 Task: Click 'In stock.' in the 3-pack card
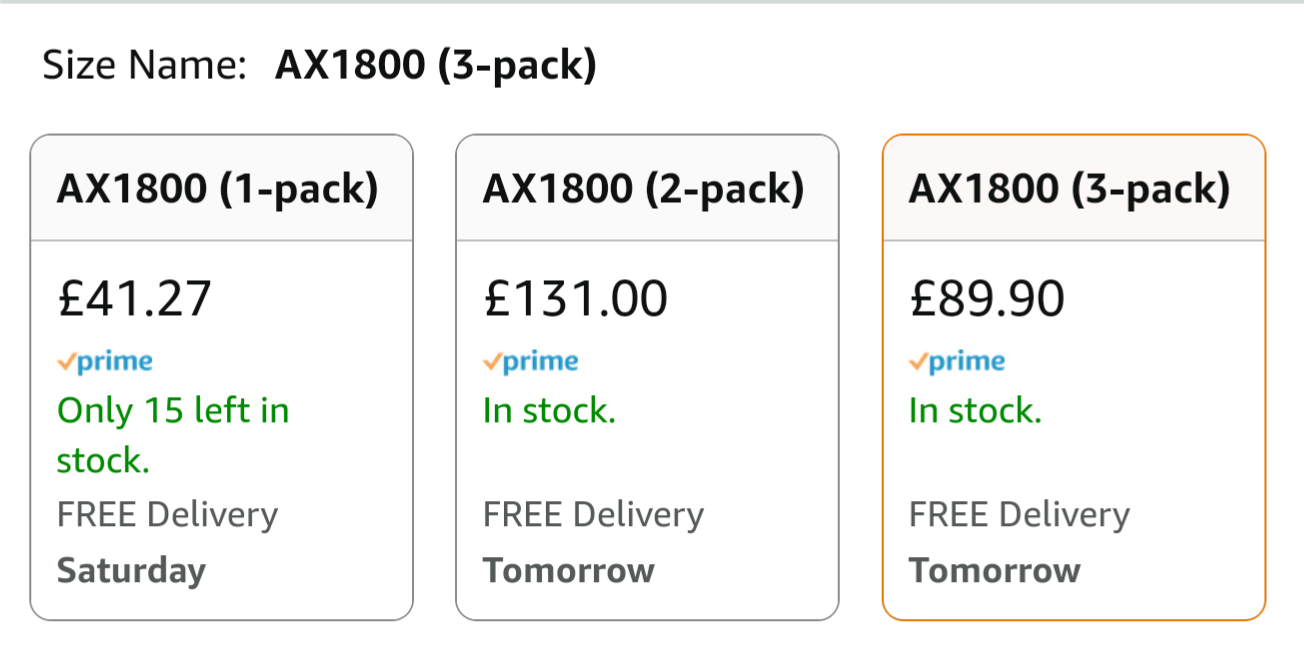click(975, 411)
